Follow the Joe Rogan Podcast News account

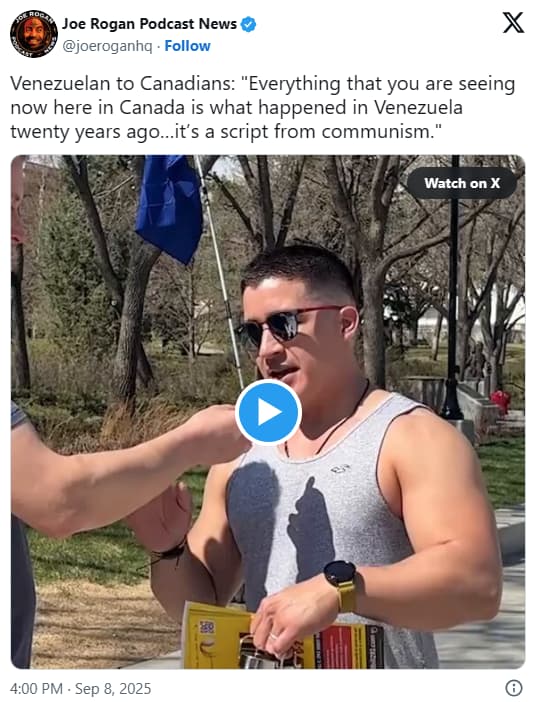pos(187,46)
